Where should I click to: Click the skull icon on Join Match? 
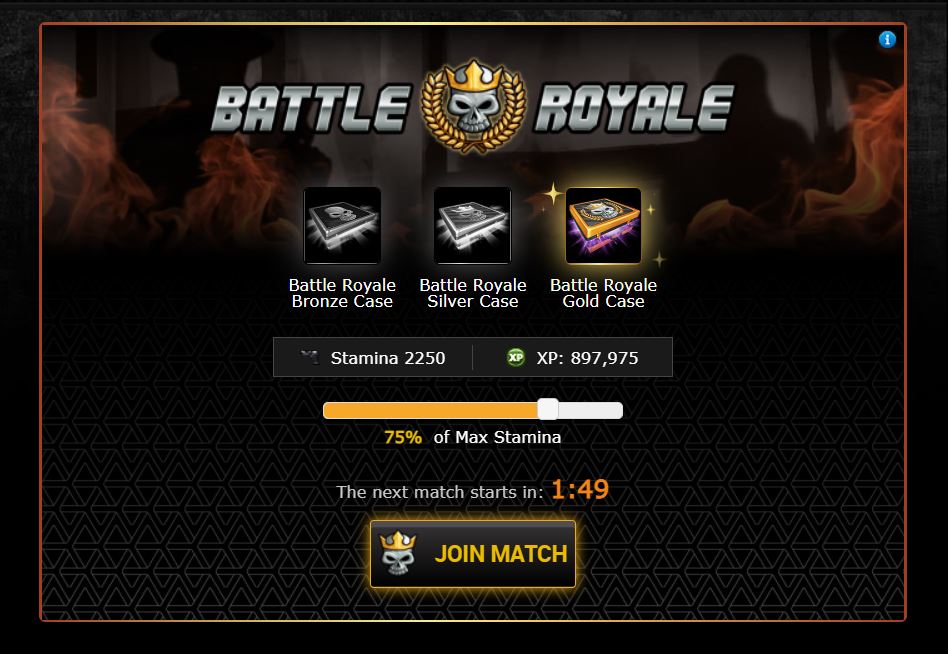(398, 552)
